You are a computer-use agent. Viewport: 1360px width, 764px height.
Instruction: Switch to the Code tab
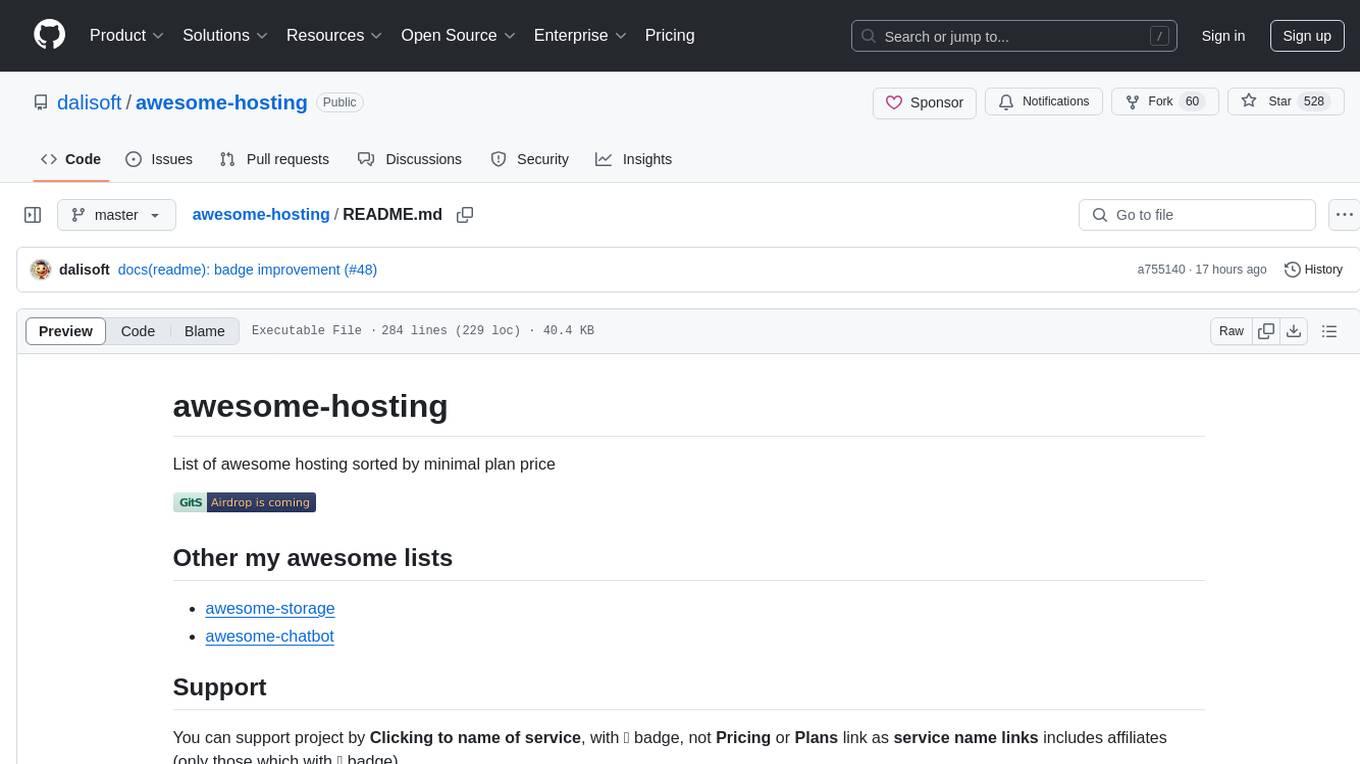click(71, 159)
